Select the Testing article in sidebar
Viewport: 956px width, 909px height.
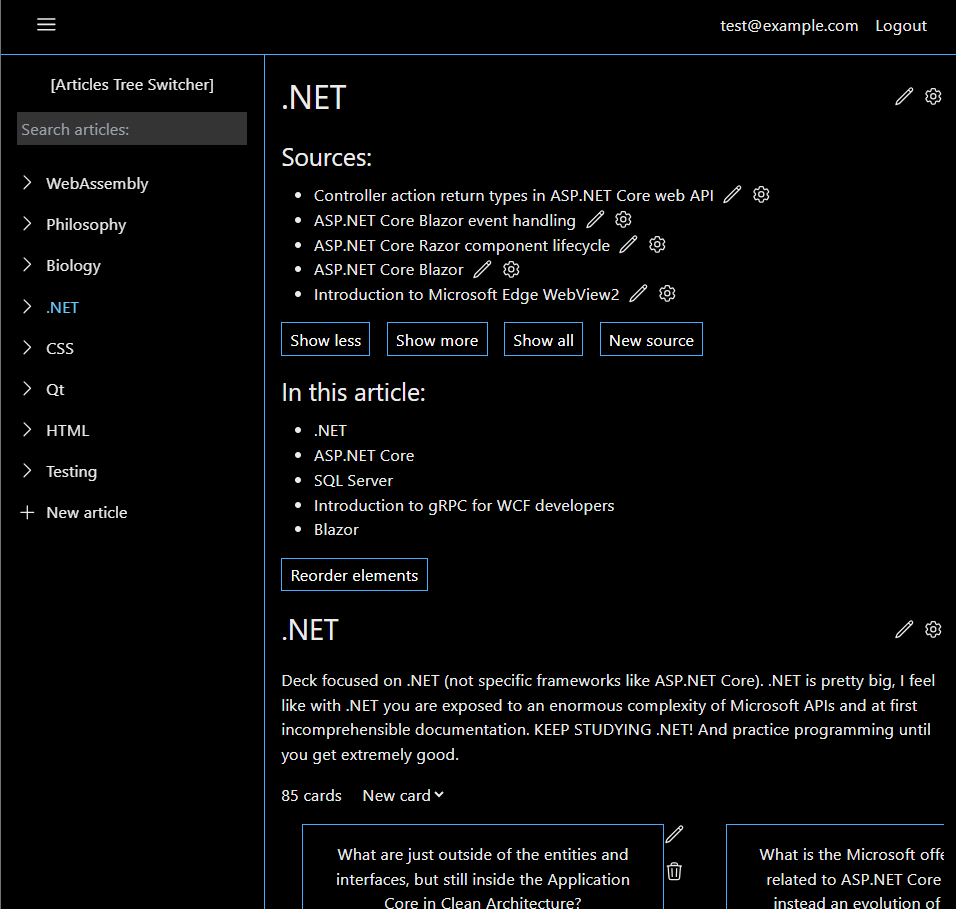click(71, 471)
